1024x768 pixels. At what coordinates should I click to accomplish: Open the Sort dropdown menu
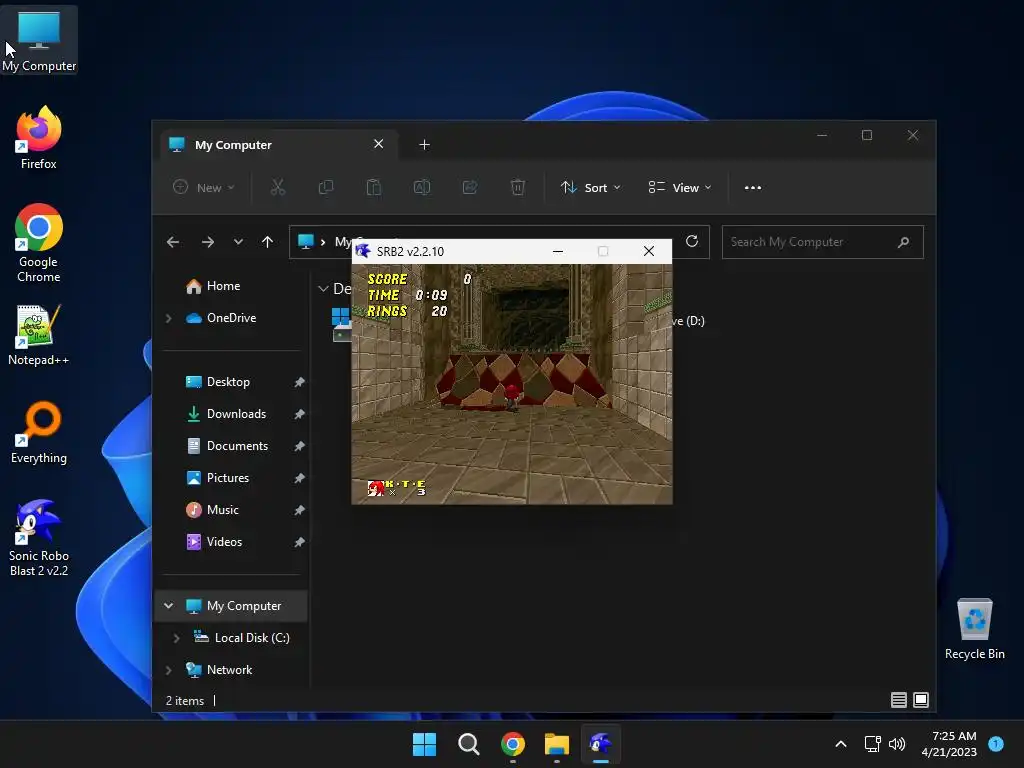click(x=590, y=187)
